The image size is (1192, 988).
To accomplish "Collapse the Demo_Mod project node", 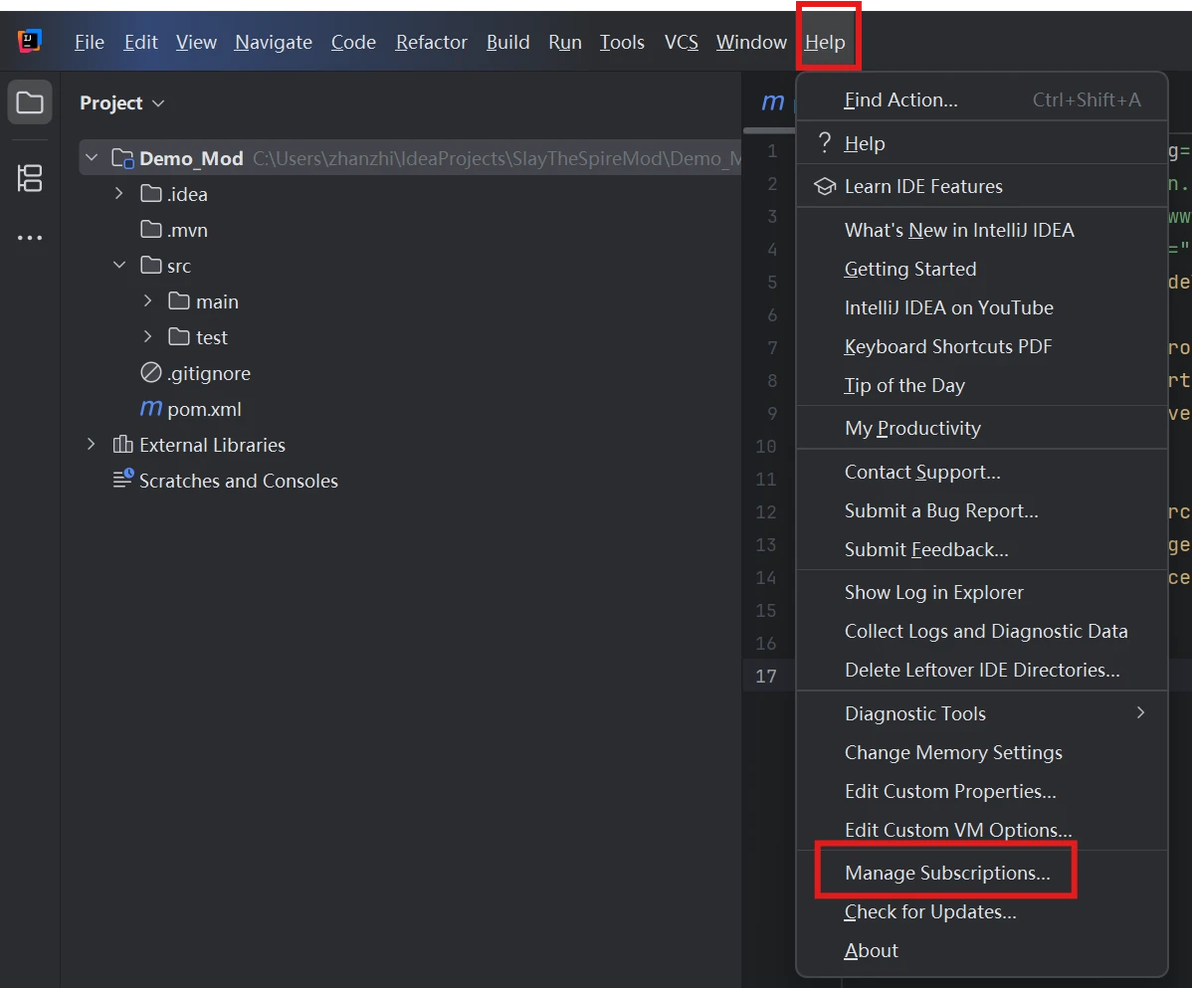I will click(92, 157).
